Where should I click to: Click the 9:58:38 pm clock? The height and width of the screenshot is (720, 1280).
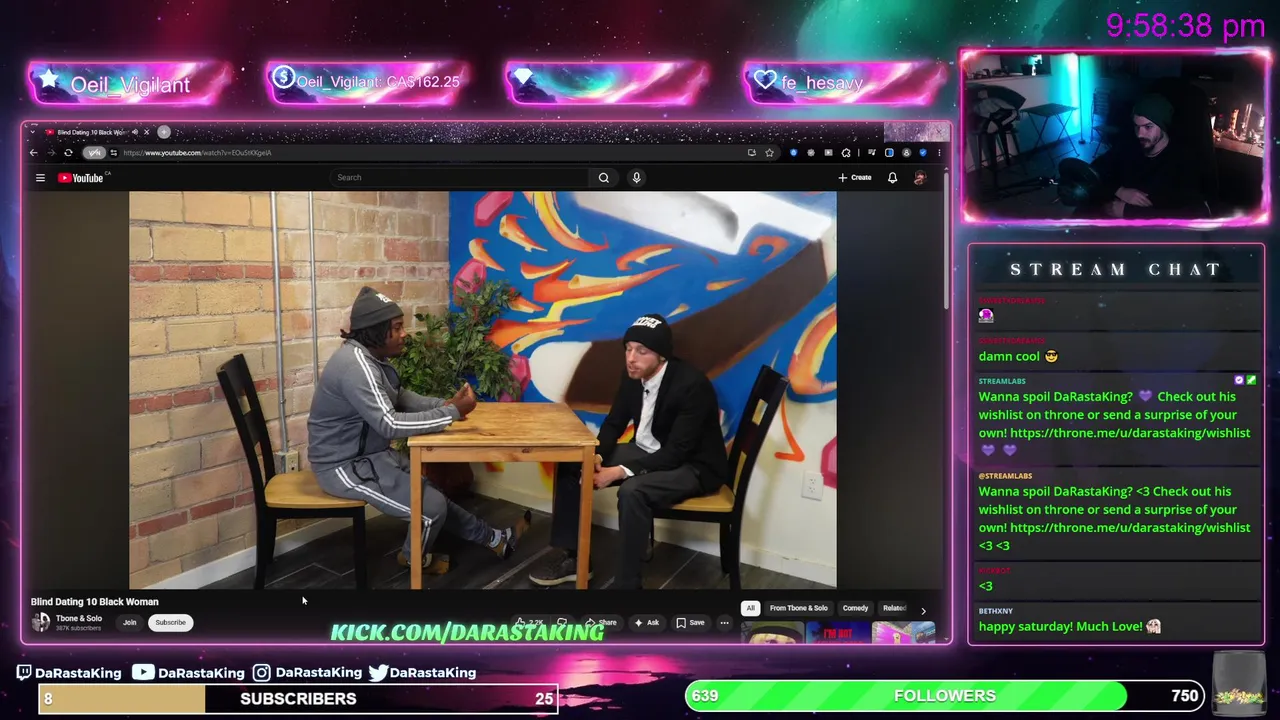point(1186,27)
